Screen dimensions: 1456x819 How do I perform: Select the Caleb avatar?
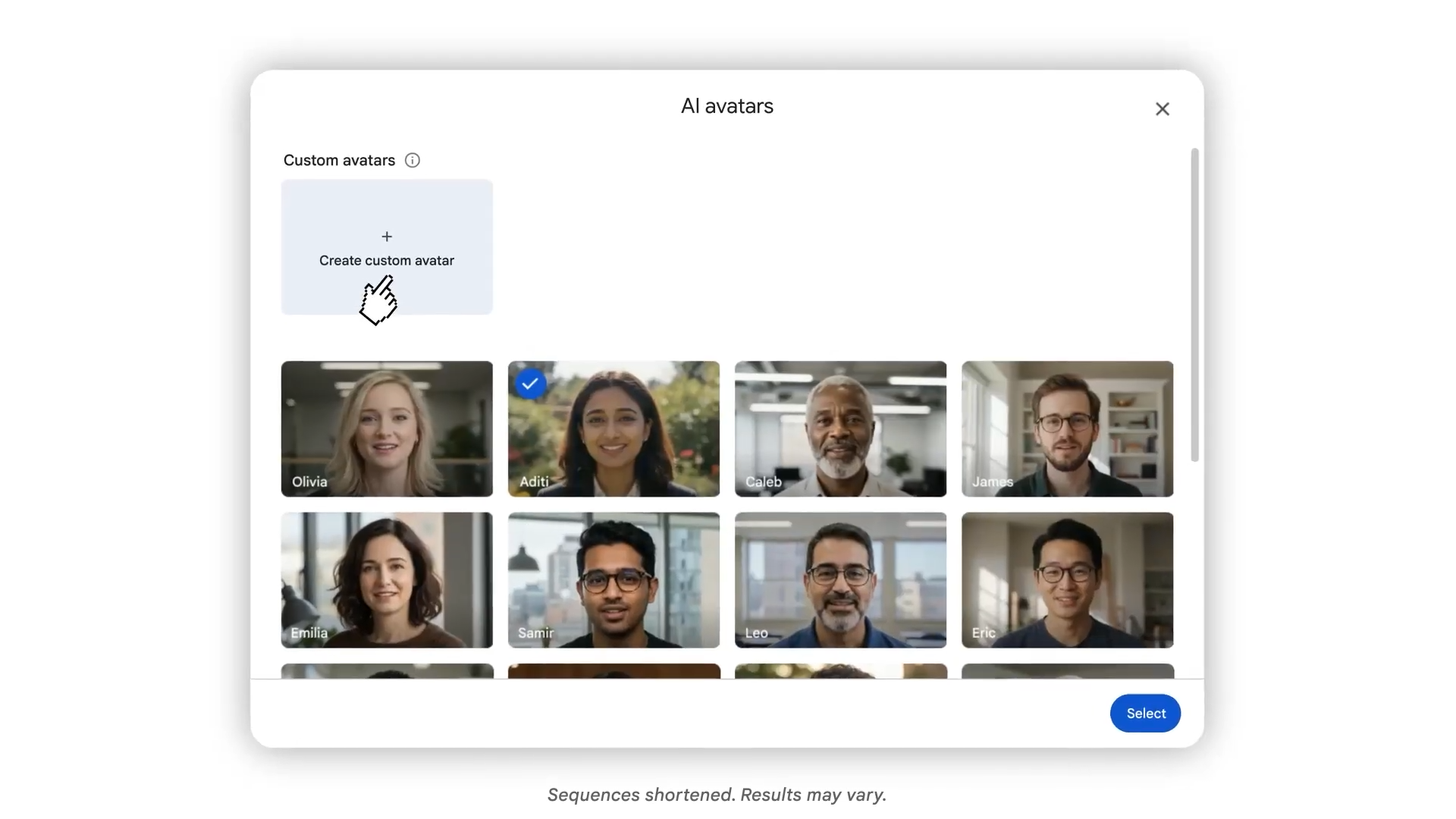point(840,428)
